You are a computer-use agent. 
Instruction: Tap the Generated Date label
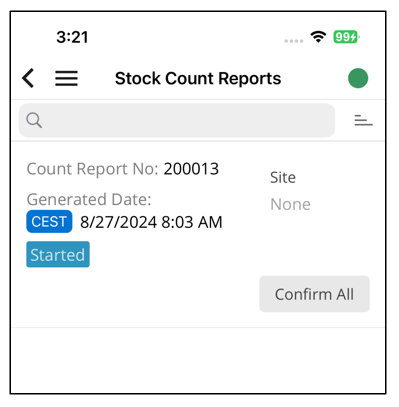click(89, 200)
